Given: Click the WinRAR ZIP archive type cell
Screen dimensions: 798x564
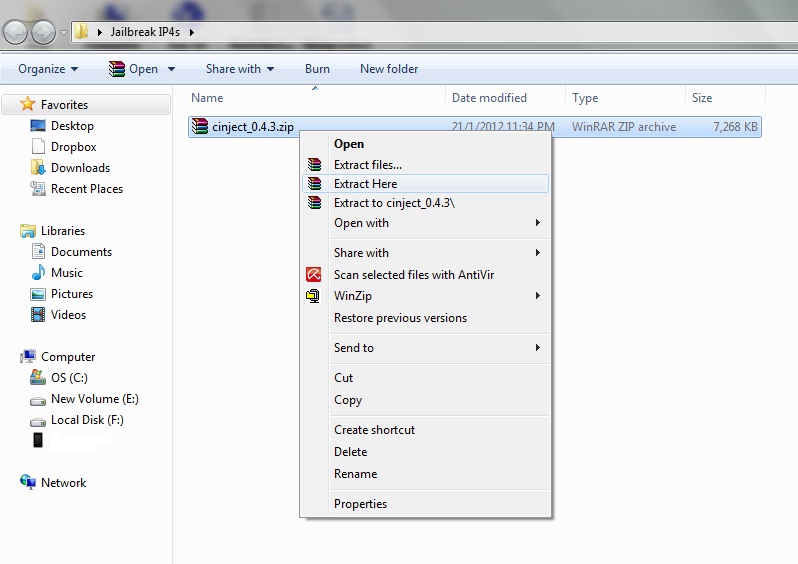Looking at the screenshot, I should [x=624, y=127].
